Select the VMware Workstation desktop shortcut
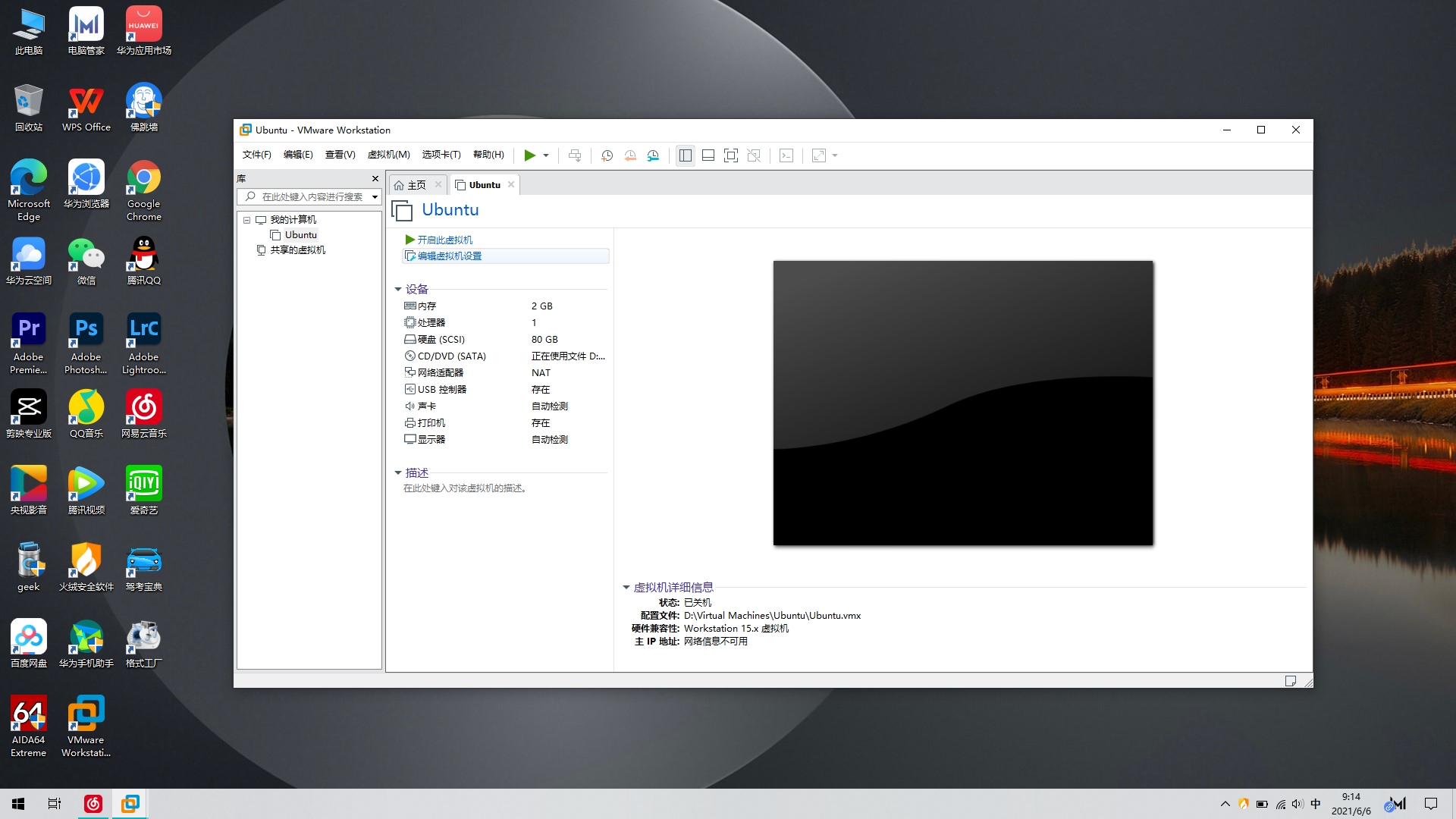 [86, 726]
